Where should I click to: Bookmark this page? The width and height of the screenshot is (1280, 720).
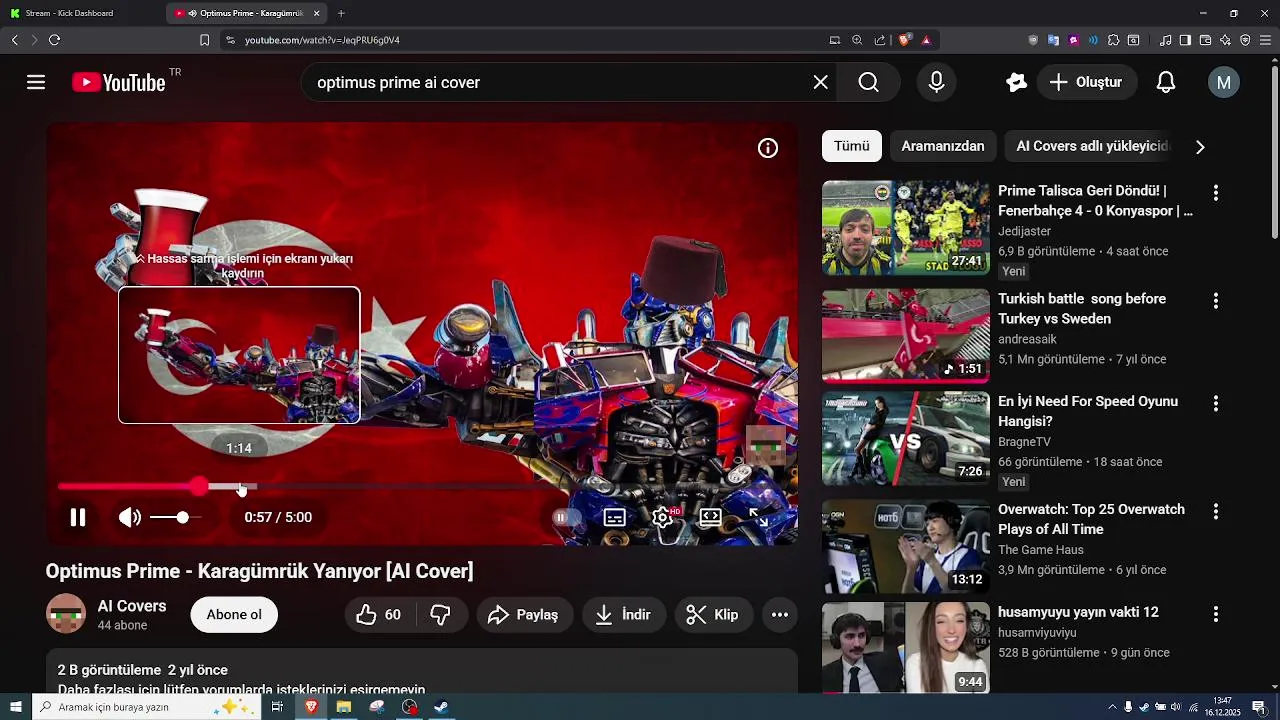tap(204, 40)
